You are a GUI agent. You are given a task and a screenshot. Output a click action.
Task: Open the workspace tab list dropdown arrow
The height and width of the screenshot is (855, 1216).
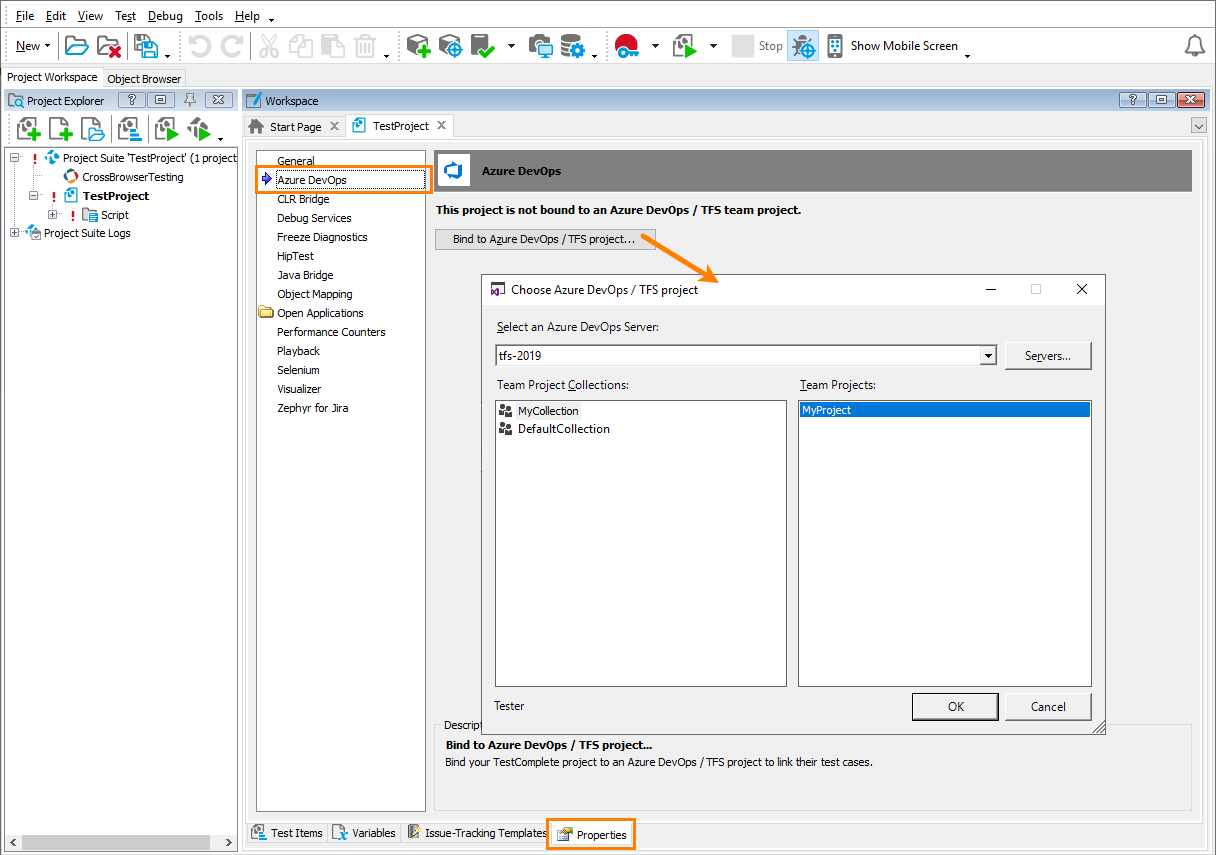1199,126
